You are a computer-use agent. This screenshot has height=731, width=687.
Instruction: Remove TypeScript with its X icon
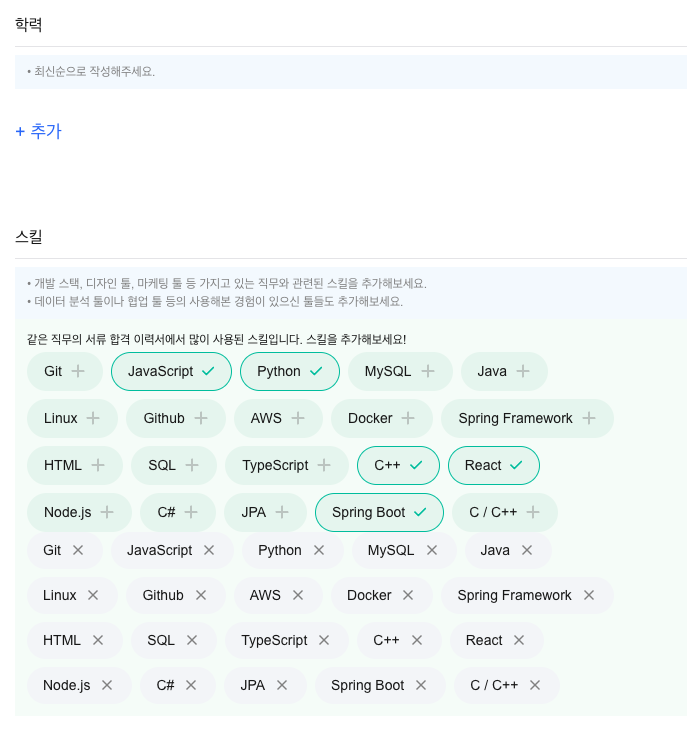[x=324, y=641]
